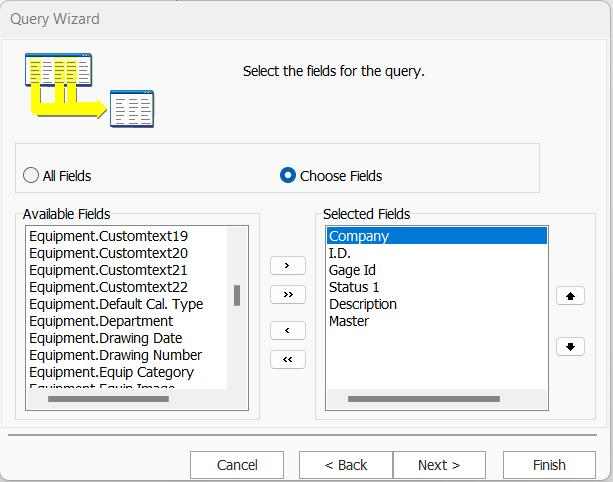613x482 pixels.
Task: Click the remove single field arrow button
Action: click(x=288, y=330)
